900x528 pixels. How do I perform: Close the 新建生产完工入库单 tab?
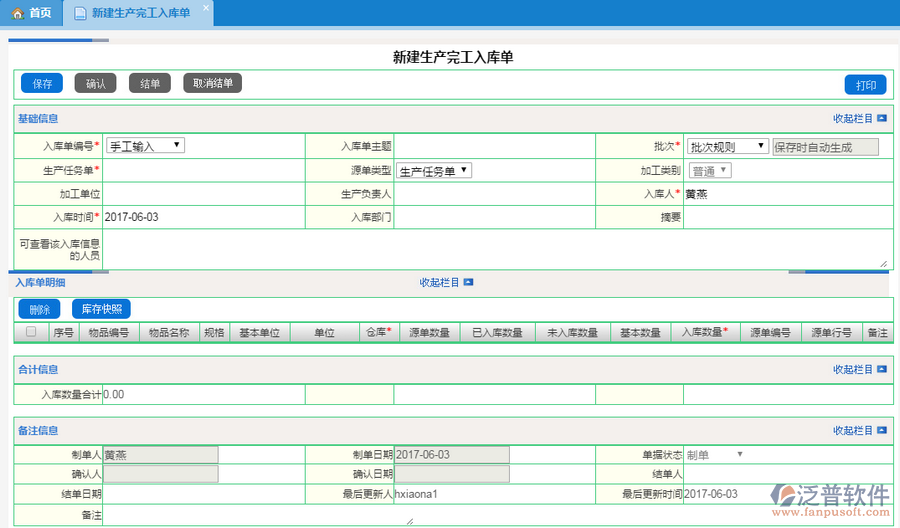pyautogui.click(x=205, y=8)
